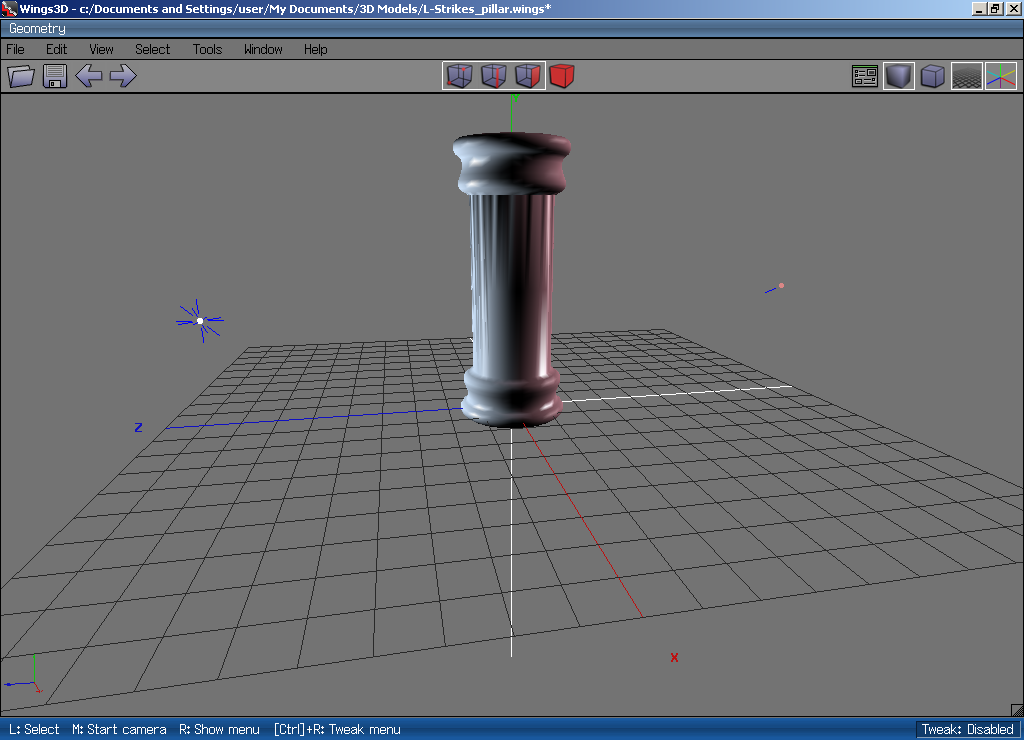
Task: Undo with the back arrow icon
Action: click(89, 75)
